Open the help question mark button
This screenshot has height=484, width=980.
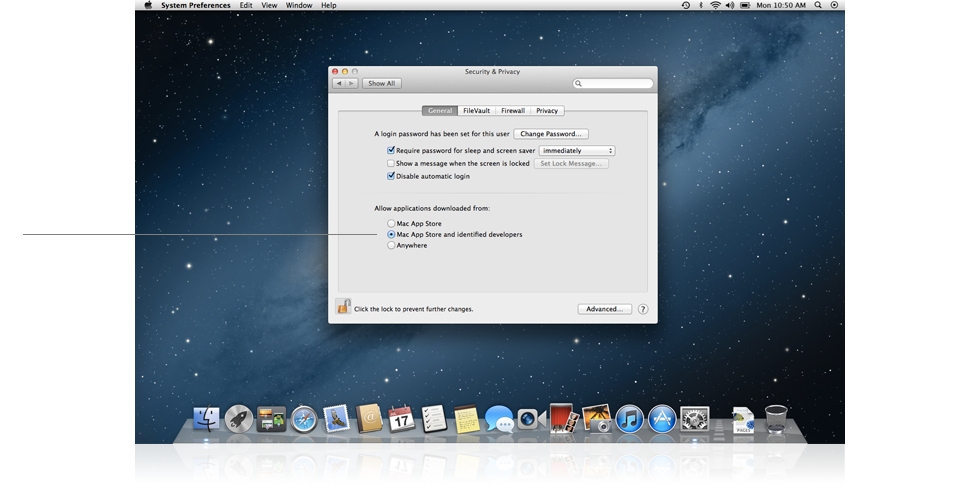(x=643, y=309)
